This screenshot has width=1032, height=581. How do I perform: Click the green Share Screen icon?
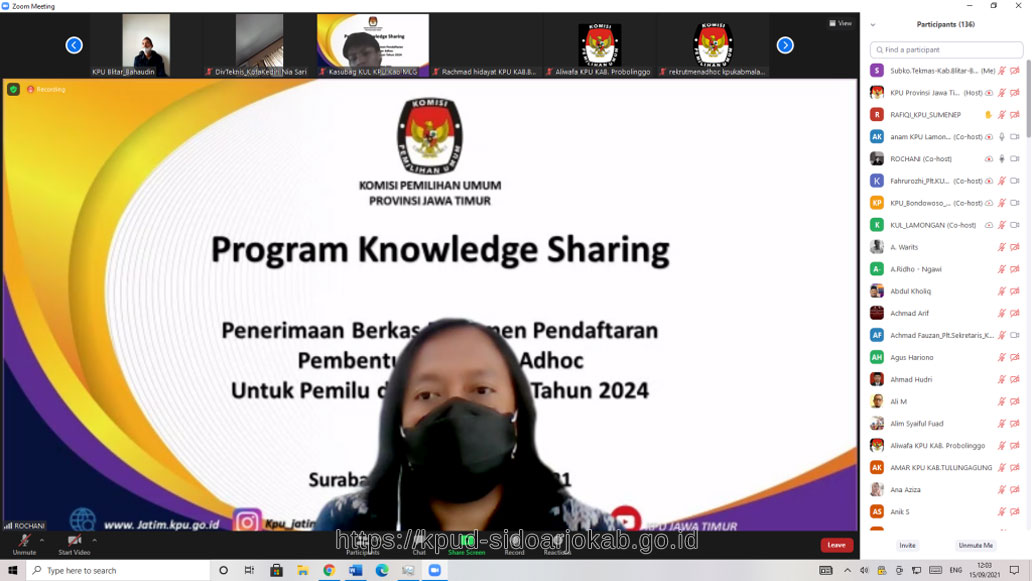pos(467,541)
